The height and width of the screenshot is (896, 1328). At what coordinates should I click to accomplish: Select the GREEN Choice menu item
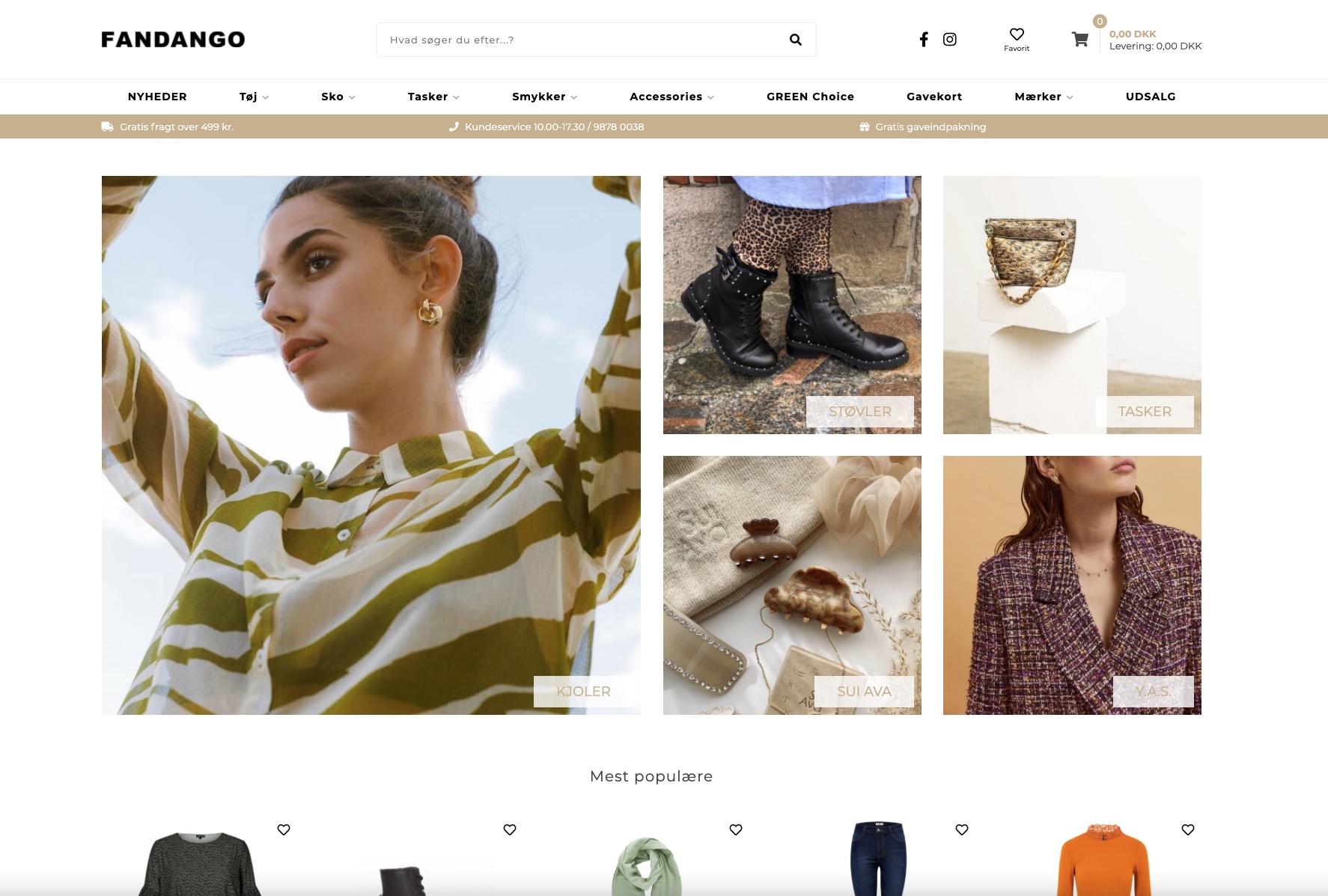810,97
